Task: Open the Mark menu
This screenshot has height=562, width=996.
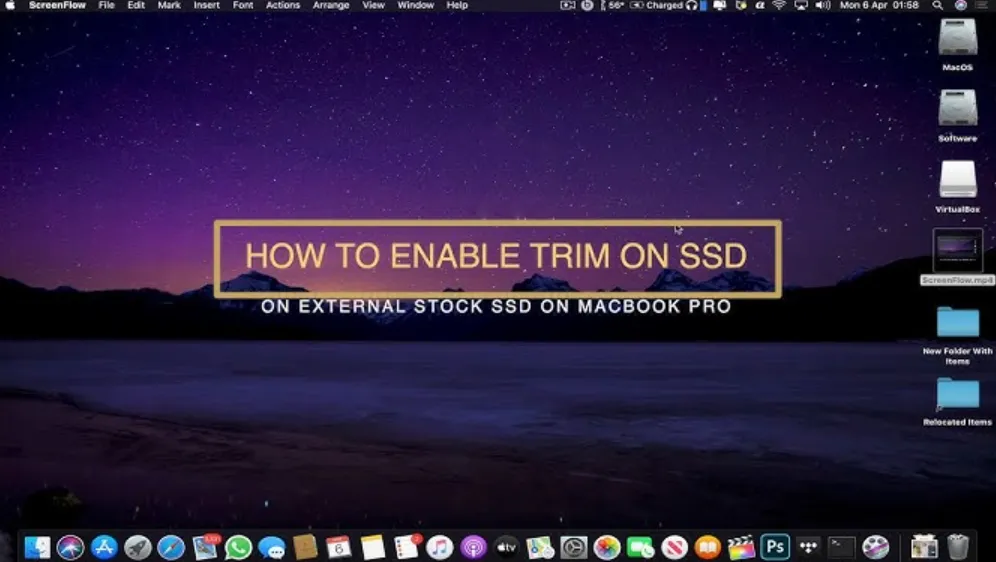Action: (169, 5)
